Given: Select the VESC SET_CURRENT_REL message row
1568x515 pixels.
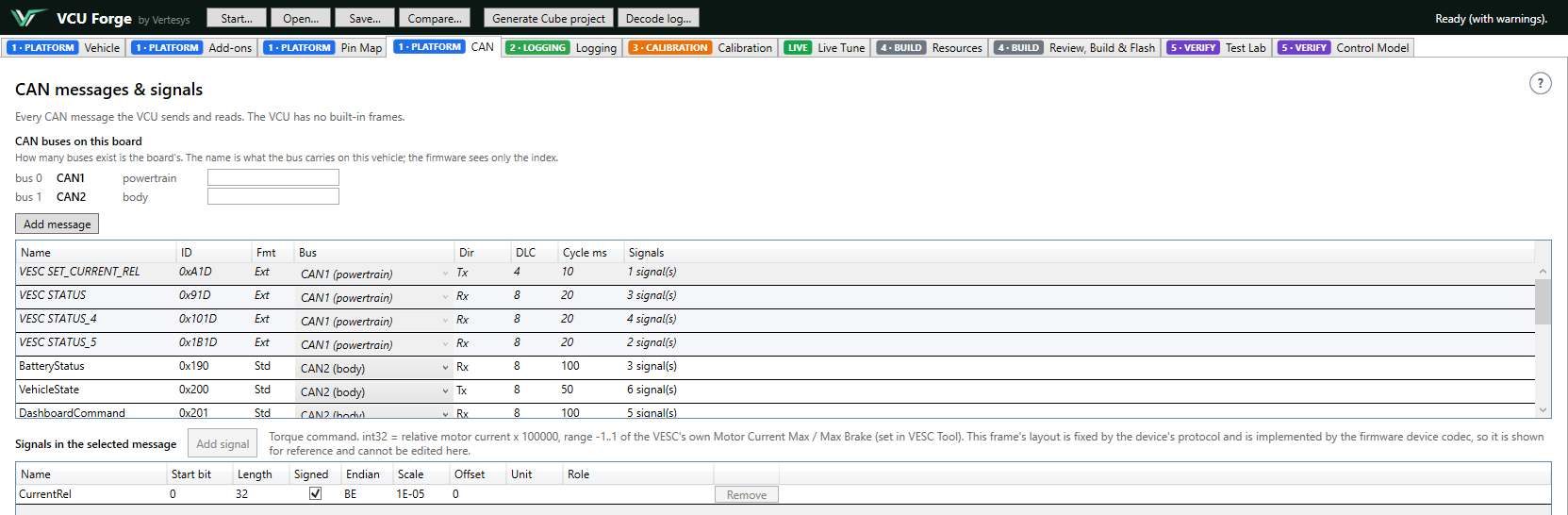Looking at the screenshot, I should [x=775, y=273].
